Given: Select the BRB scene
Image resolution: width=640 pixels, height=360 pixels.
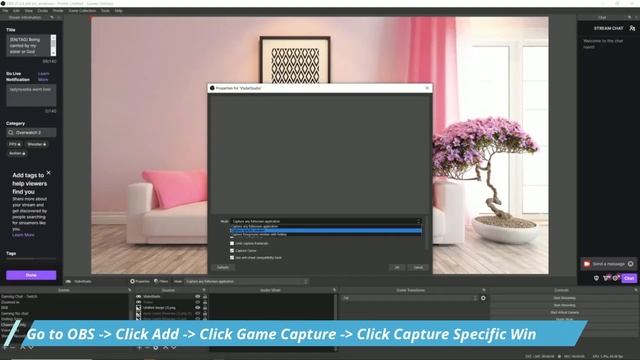Looking at the screenshot, I should point(4,308).
